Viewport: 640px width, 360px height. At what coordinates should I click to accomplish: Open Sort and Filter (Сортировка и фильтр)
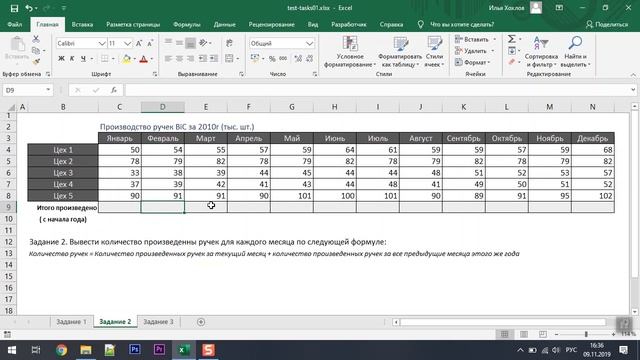click(541, 52)
